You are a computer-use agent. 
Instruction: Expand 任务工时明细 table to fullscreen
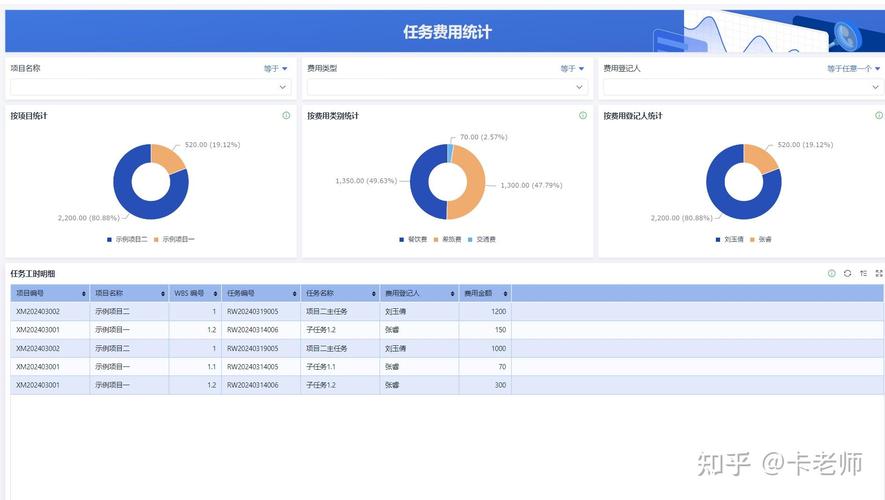879,273
